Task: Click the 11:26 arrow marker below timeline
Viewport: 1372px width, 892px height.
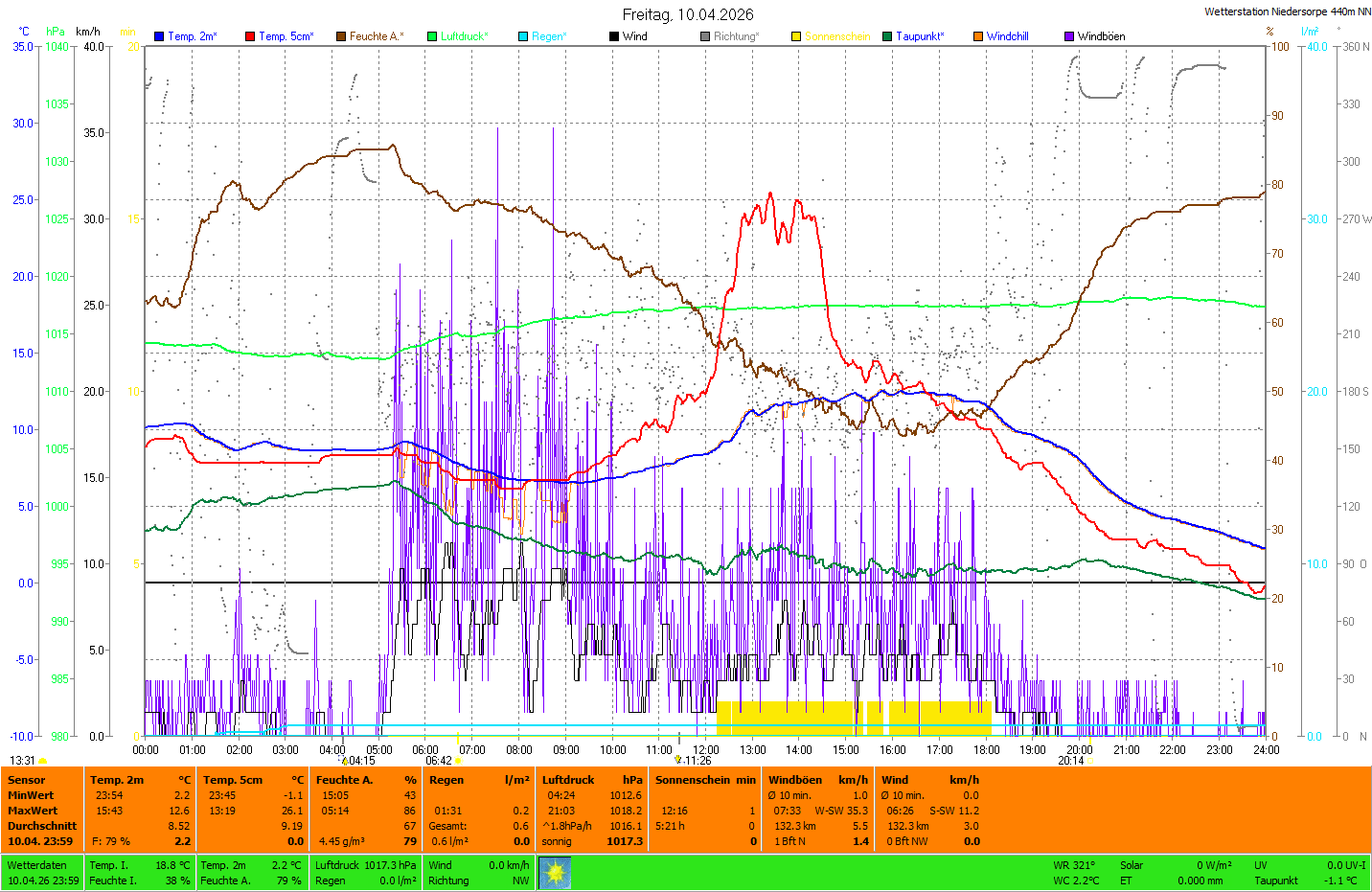Action: tap(677, 760)
